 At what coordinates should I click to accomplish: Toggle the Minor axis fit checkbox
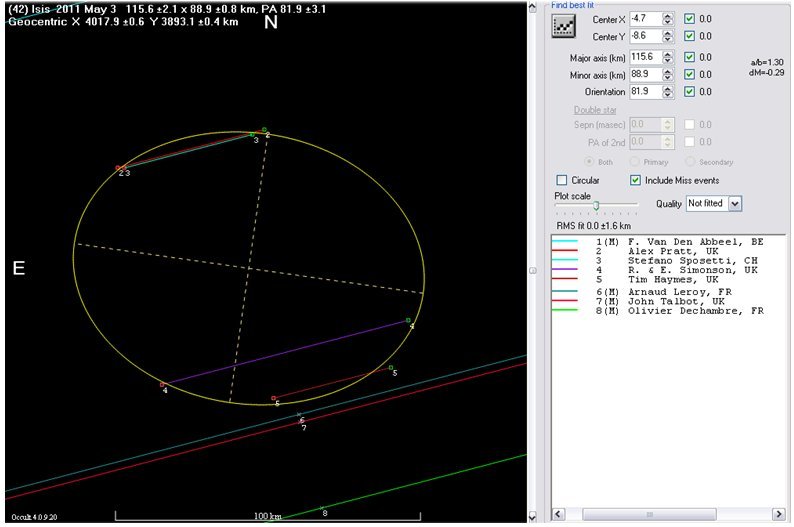pyautogui.click(x=689, y=74)
